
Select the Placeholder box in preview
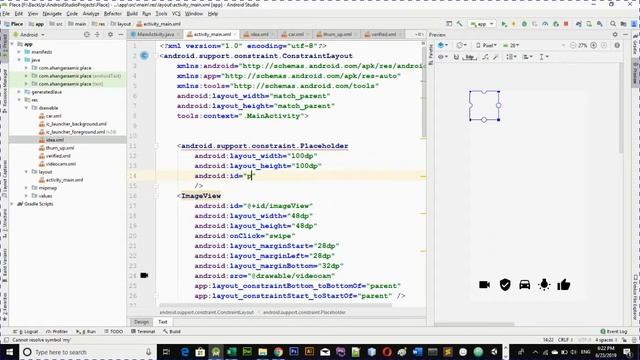click(x=484, y=106)
